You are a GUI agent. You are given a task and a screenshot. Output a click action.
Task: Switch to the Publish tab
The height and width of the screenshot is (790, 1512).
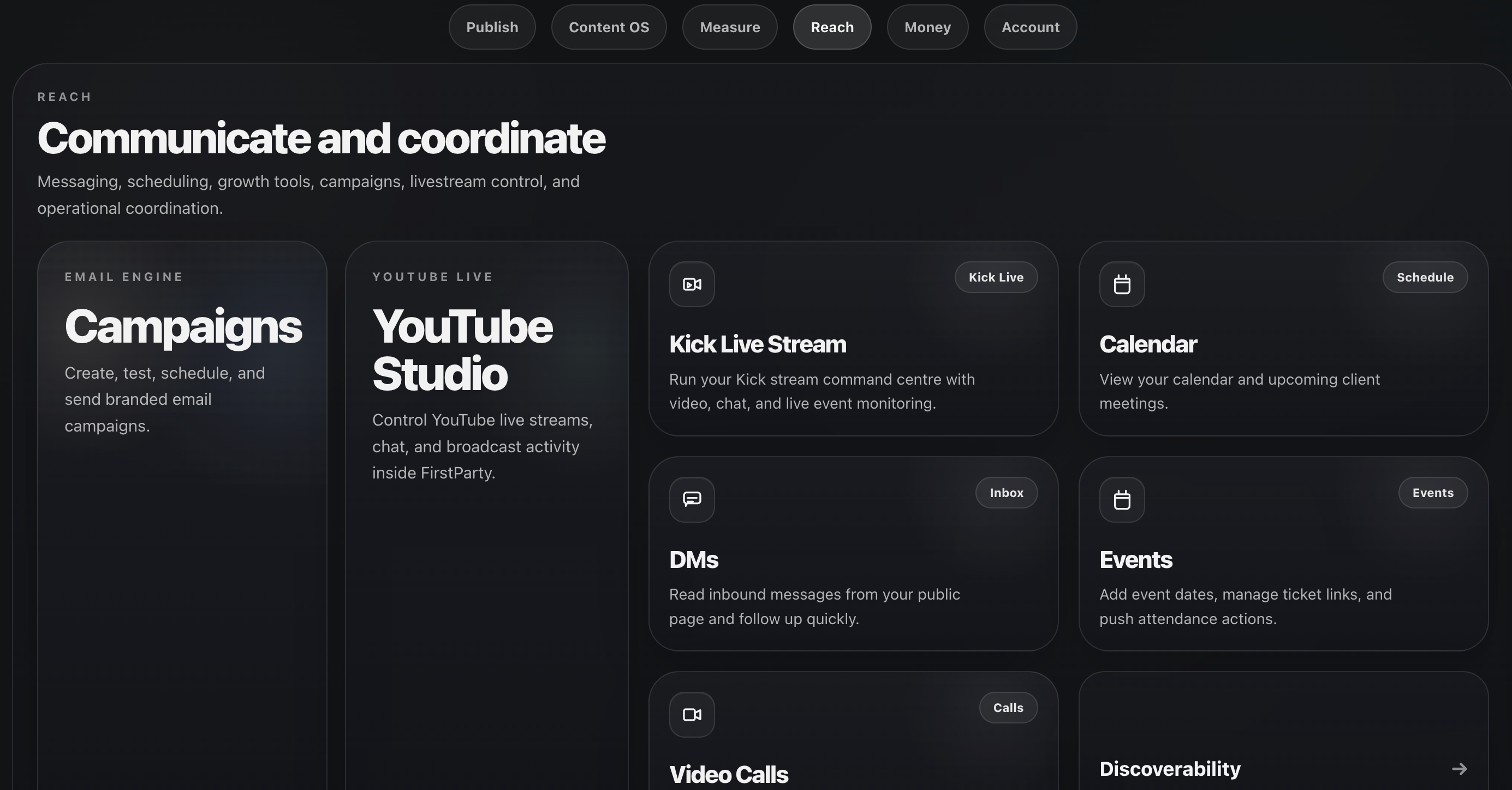[x=492, y=27]
